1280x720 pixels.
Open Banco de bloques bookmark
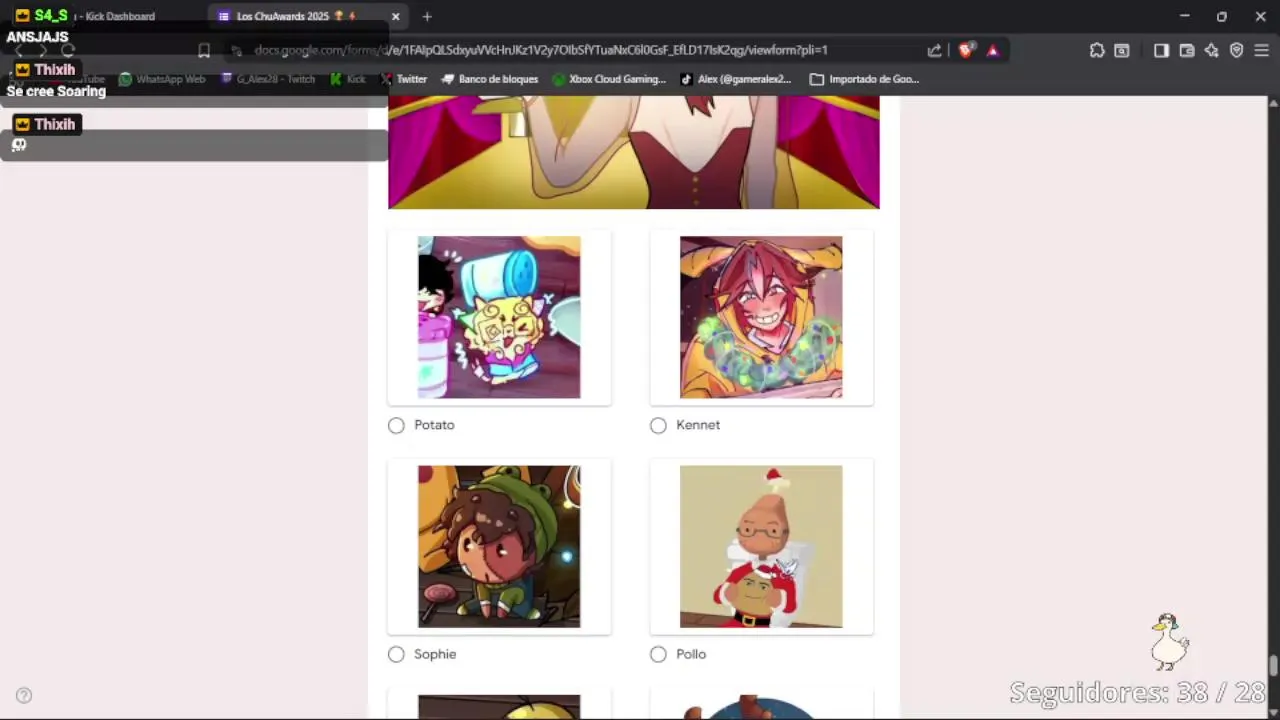[490, 79]
